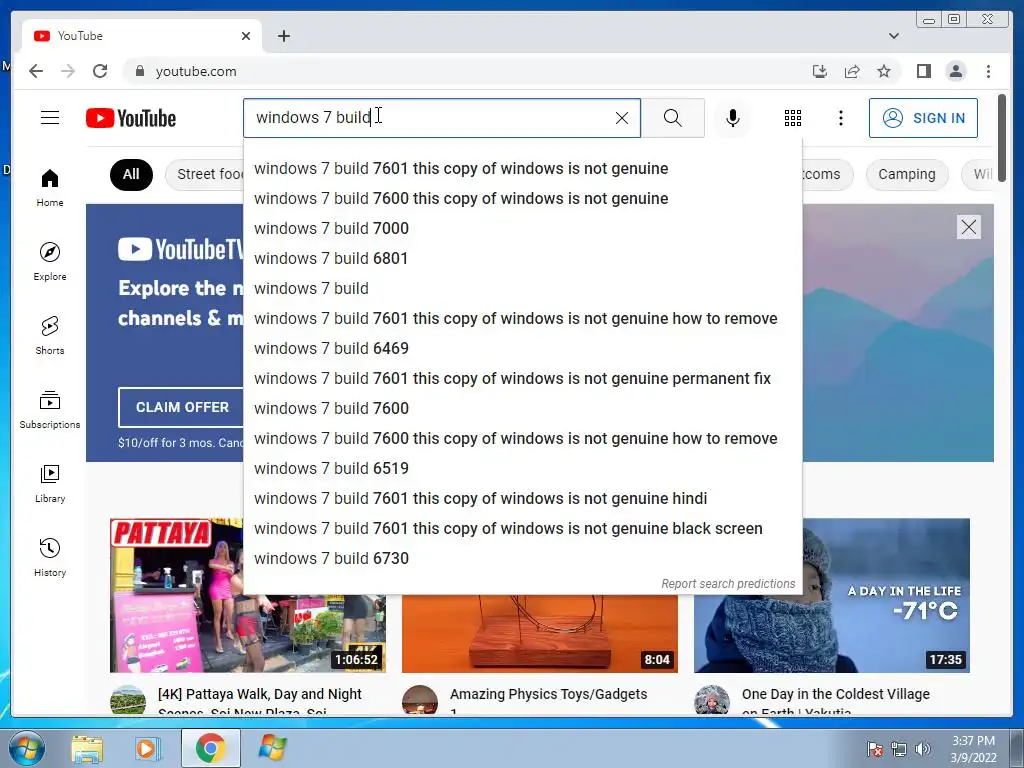Image resolution: width=1024 pixels, height=768 pixels.
Task: Select the All filter chip
Action: click(x=131, y=174)
